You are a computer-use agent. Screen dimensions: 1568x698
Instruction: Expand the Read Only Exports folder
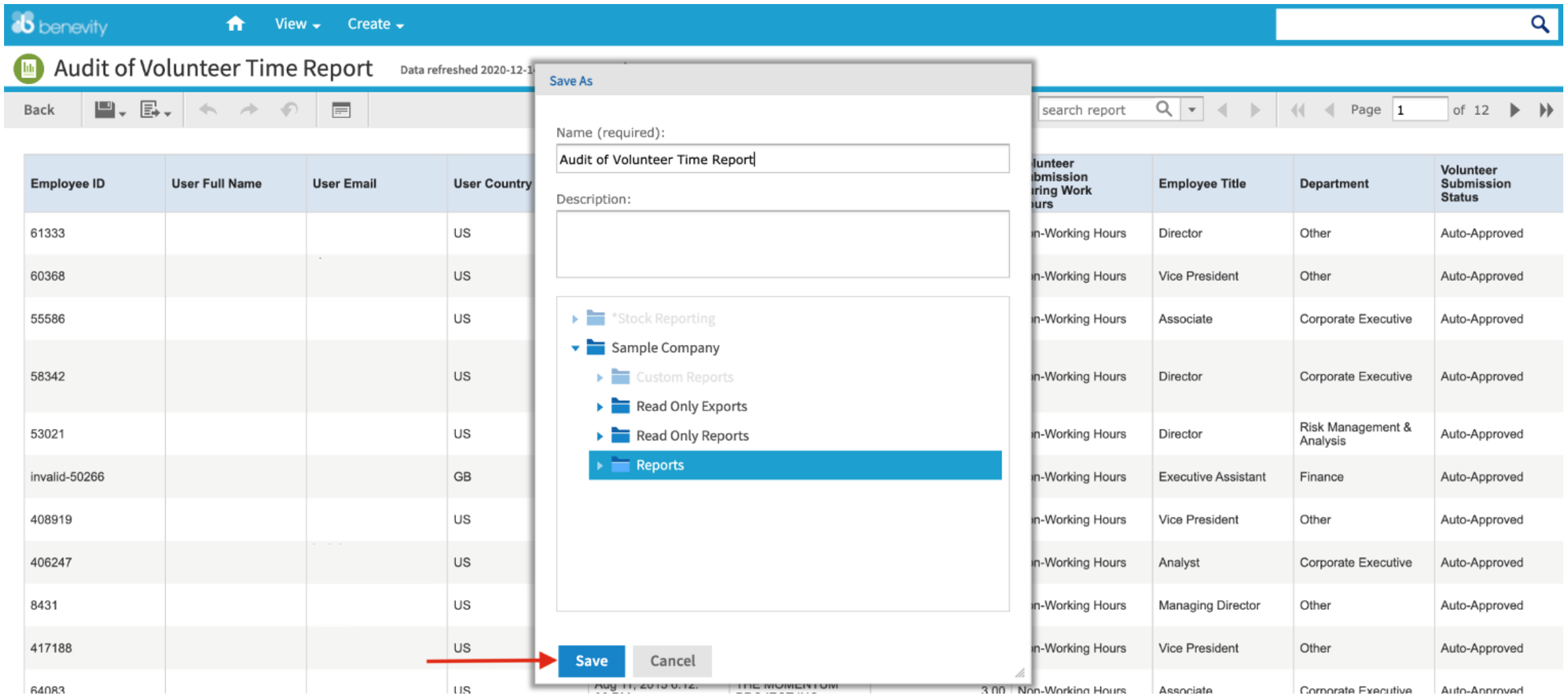[599, 407]
